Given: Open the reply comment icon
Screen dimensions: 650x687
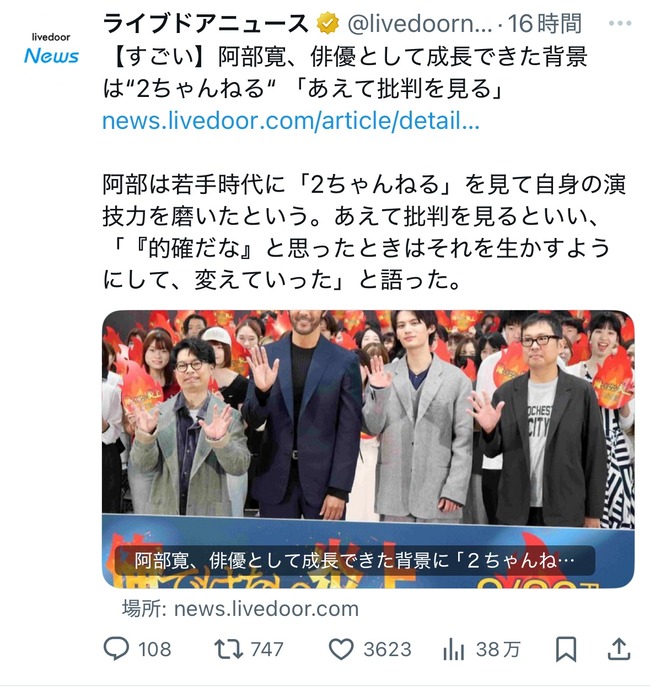Looking at the screenshot, I should pos(116,649).
